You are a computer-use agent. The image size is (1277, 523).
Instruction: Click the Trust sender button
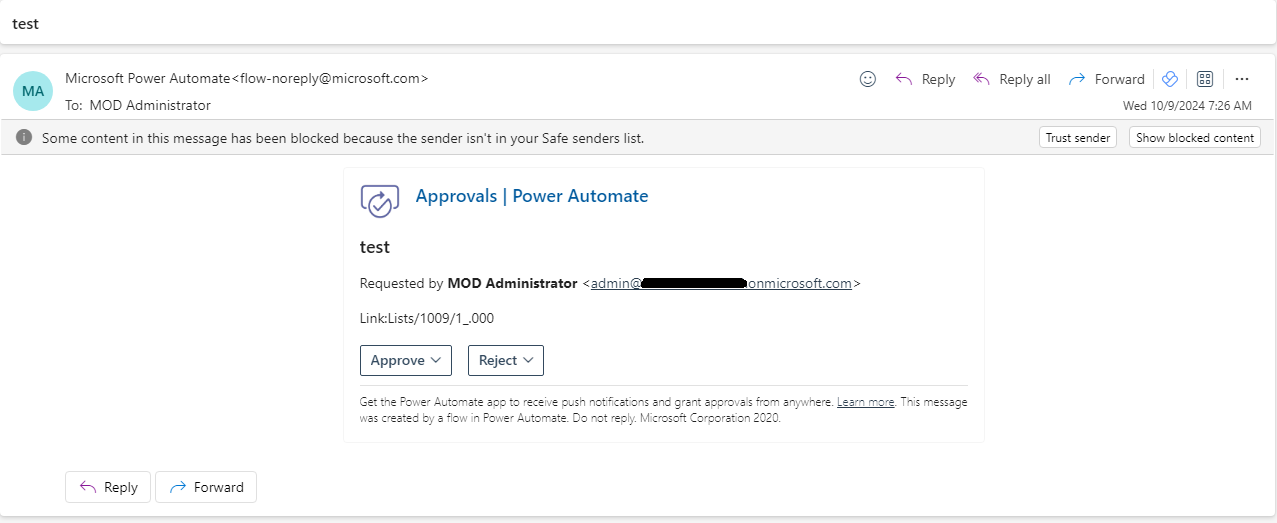[1078, 138]
